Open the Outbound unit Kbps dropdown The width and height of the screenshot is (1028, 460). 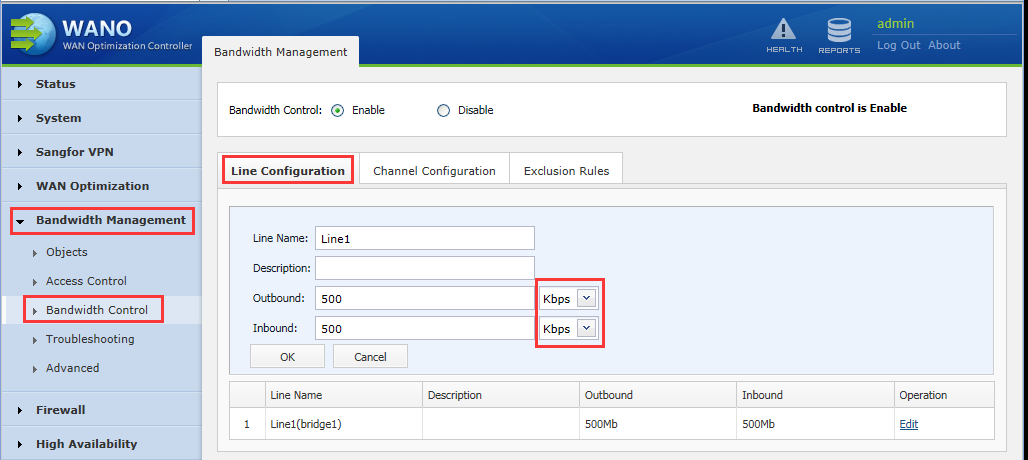(x=587, y=298)
